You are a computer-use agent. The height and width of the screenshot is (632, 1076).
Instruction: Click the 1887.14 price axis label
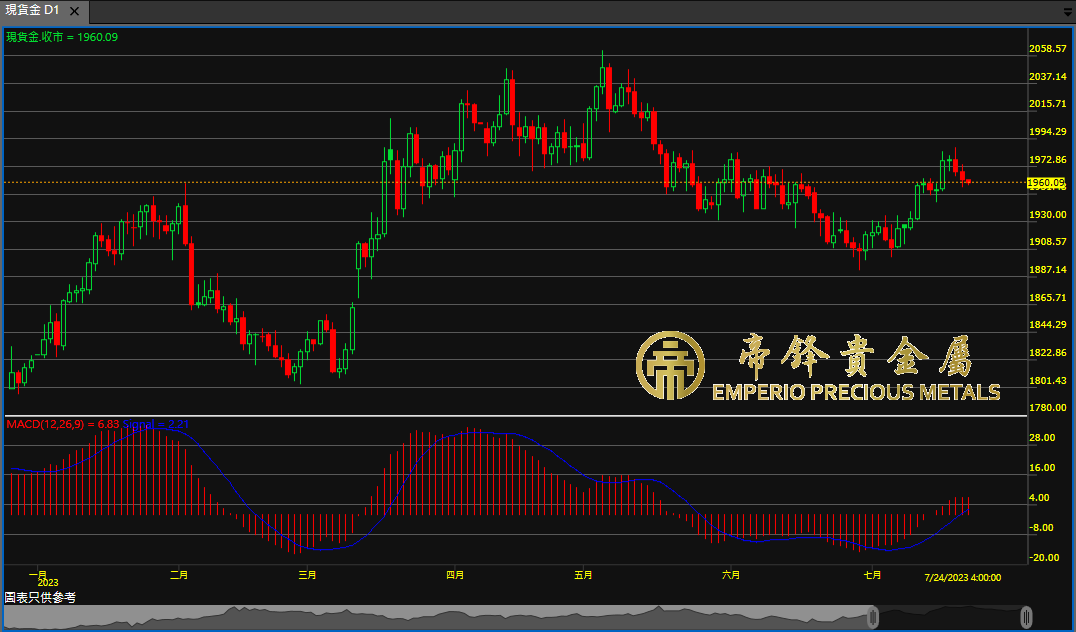[1048, 270]
